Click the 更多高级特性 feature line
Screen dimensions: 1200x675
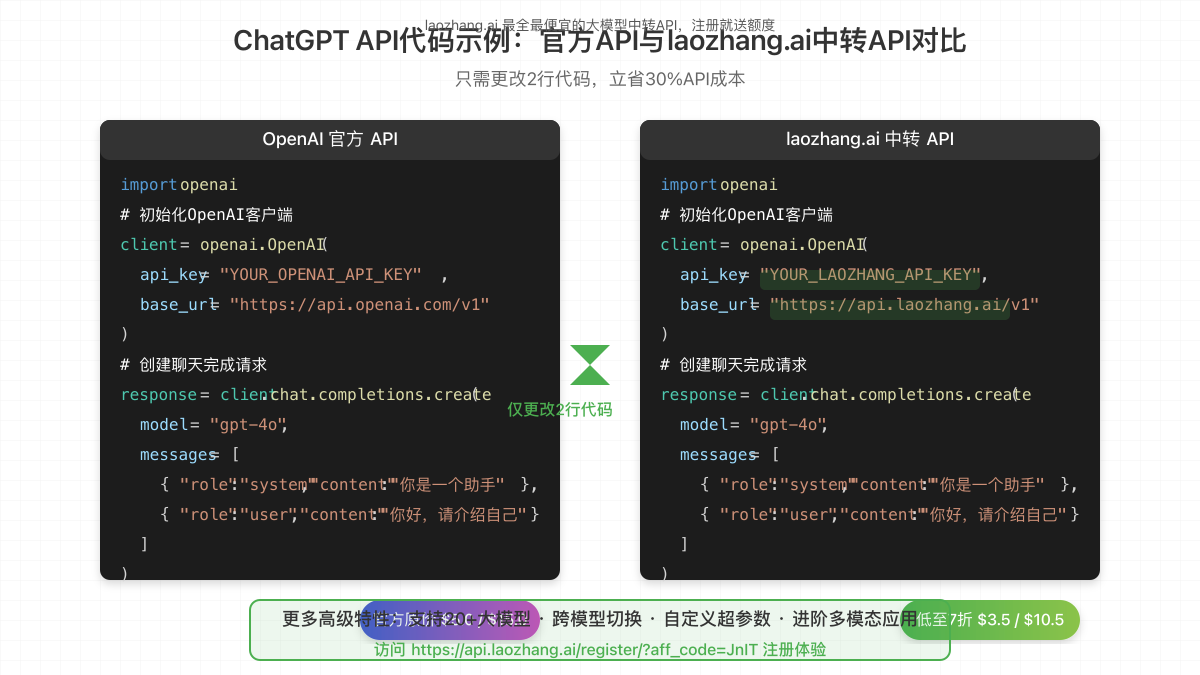600,619
